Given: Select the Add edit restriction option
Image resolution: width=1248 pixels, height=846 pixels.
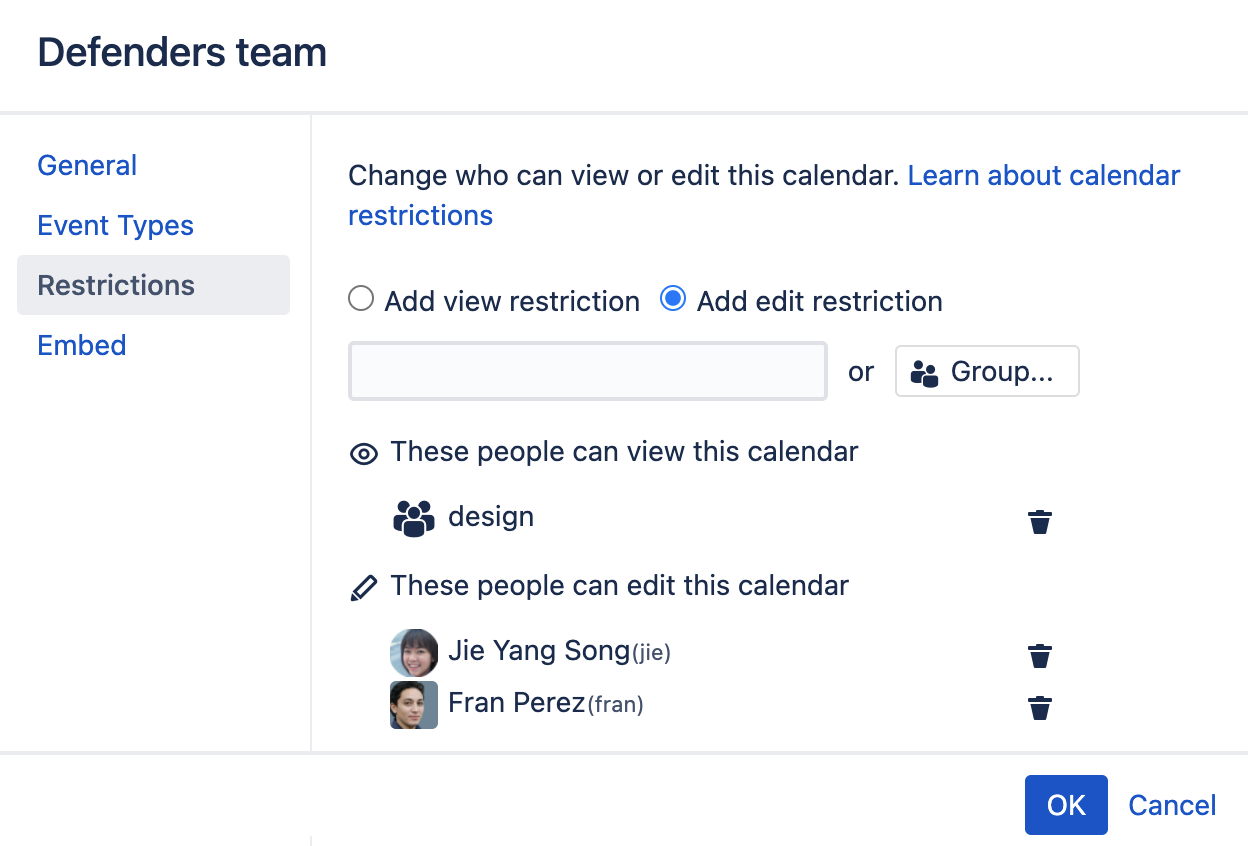Looking at the screenshot, I should coord(673,299).
